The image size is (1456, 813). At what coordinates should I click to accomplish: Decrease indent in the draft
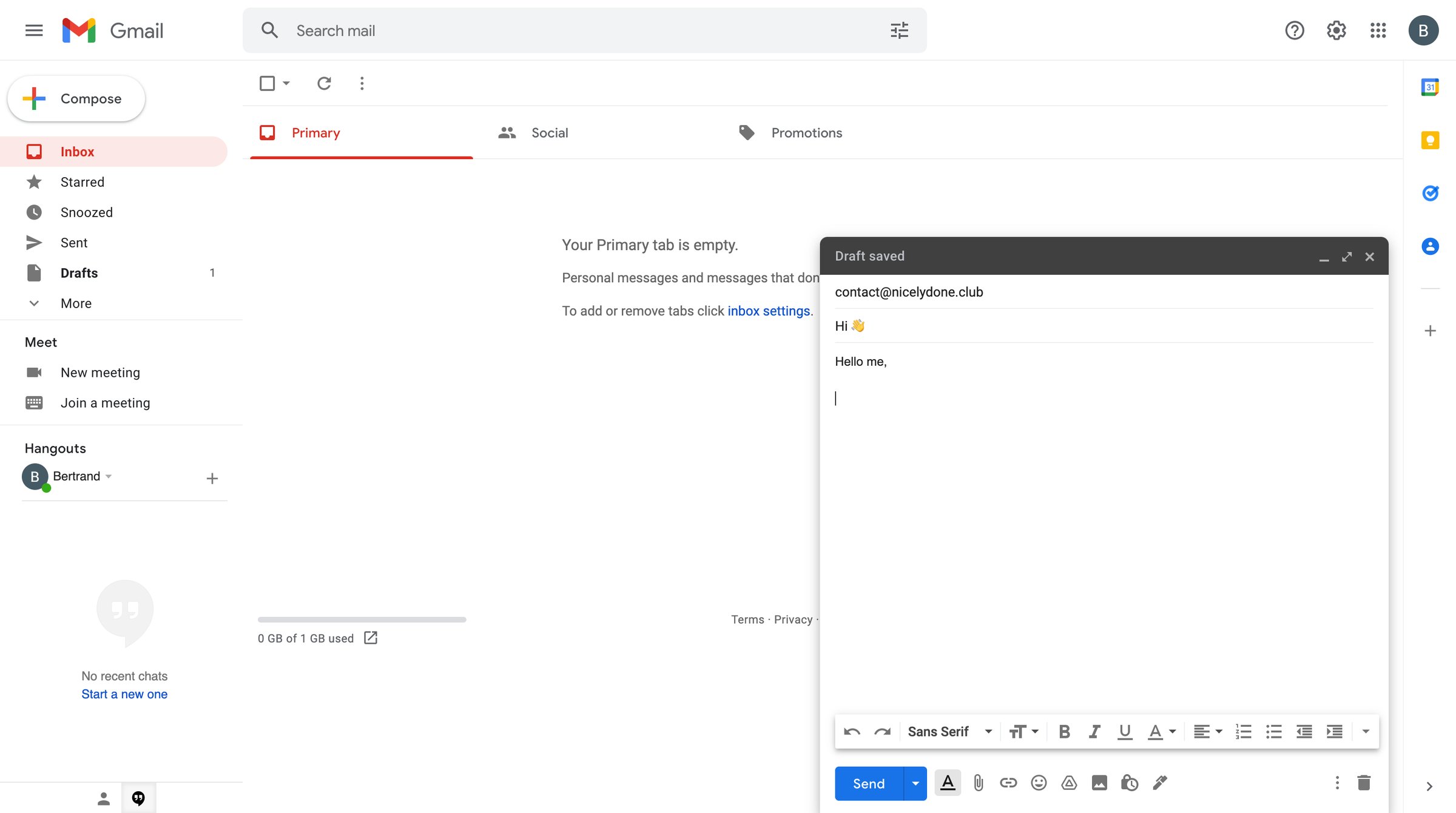coord(1304,732)
